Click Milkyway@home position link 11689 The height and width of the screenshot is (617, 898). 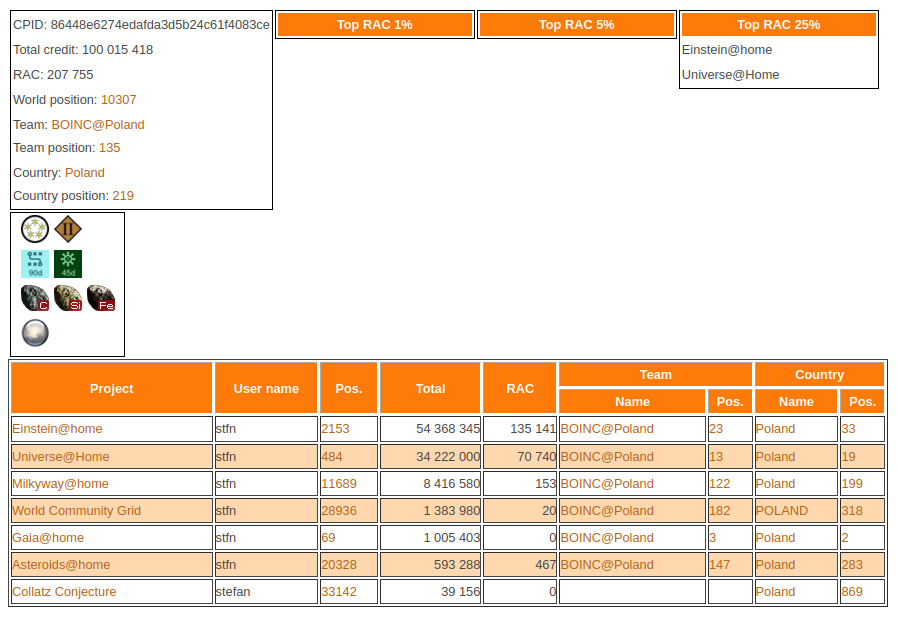(x=338, y=484)
